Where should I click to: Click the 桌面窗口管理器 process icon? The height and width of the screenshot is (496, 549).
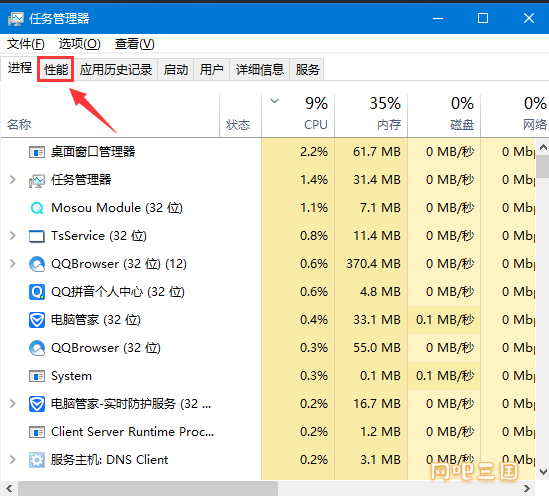point(37,152)
